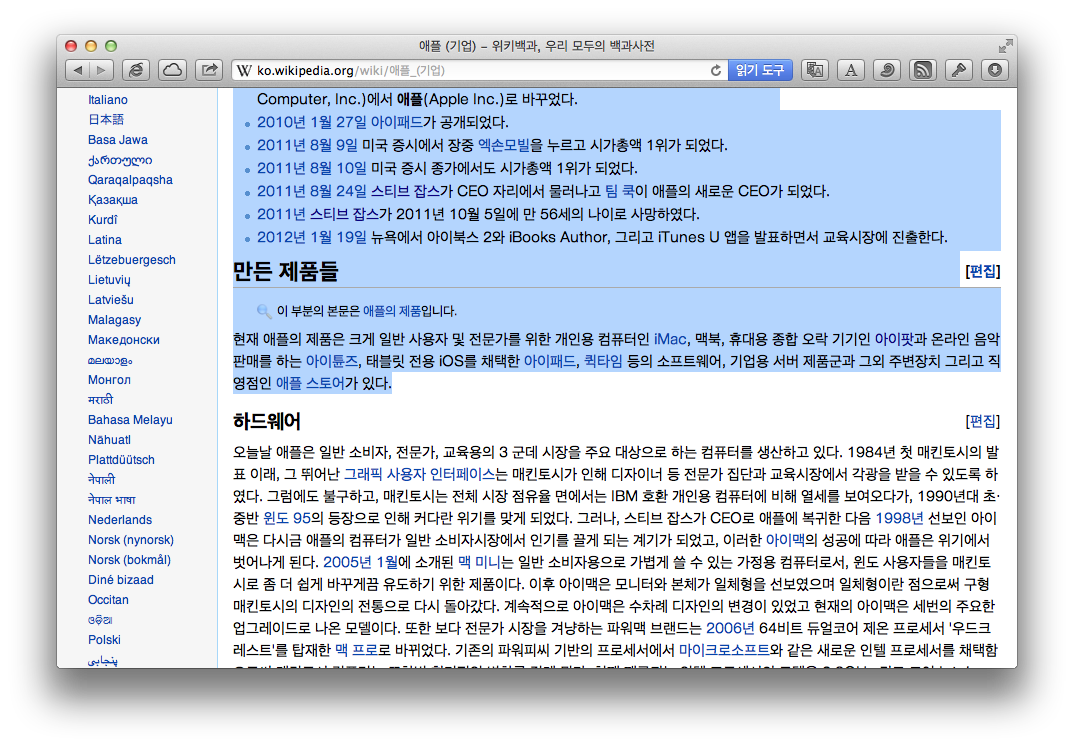Follow the 맥 프로 link
The width and height of the screenshot is (1074, 747).
[x=356, y=650]
